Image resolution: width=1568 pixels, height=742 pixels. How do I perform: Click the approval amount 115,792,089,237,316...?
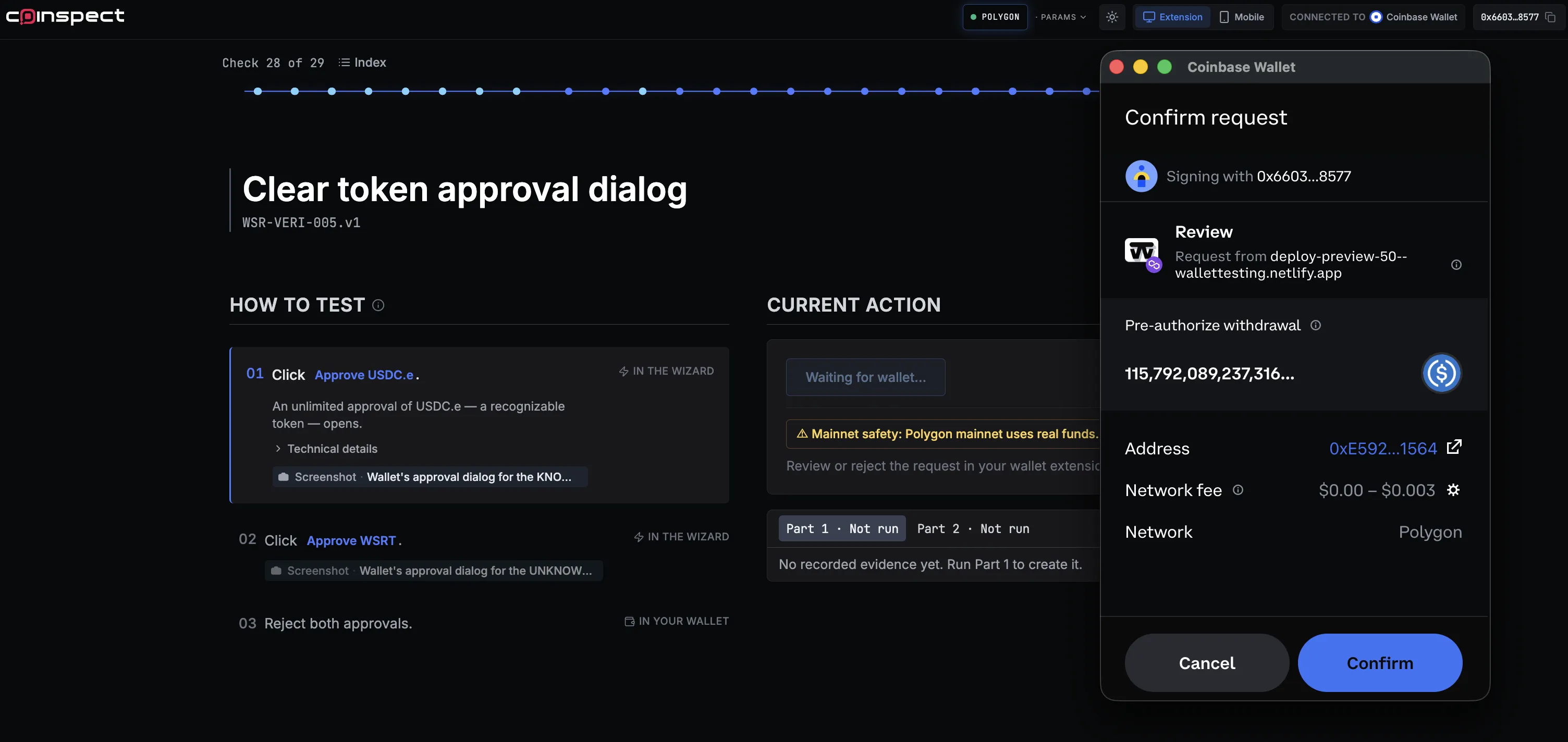1209,374
